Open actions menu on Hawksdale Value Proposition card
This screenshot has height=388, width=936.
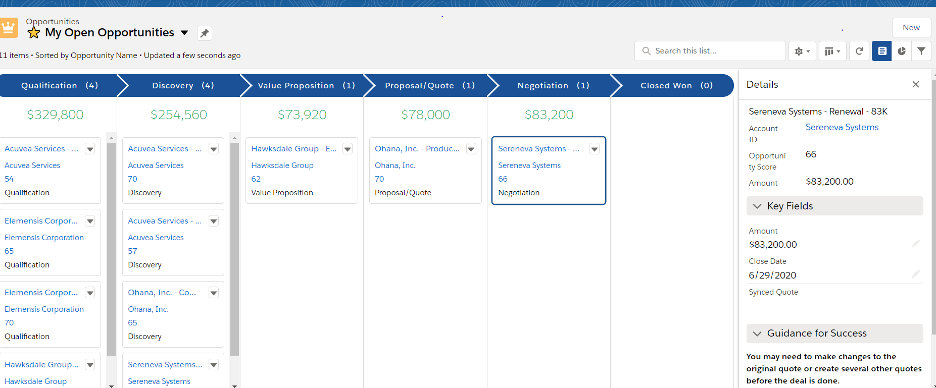347,149
